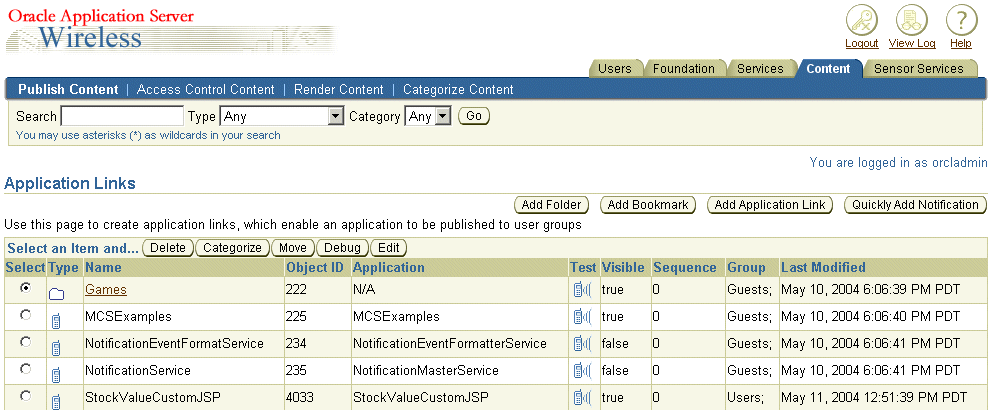The image size is (992, 410).
Task: Click the type icon for MCSExamples row
Action: point(56,321)
